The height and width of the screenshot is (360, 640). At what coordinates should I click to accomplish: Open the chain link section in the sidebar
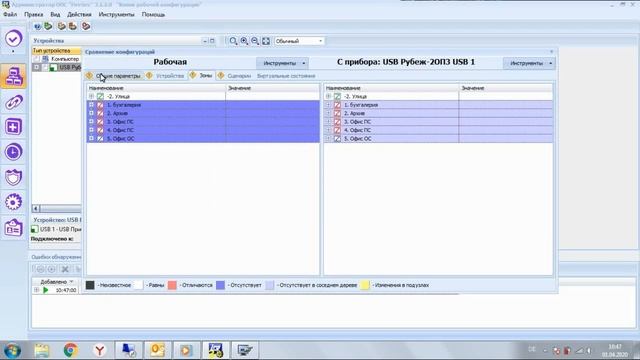coord(13,102)
